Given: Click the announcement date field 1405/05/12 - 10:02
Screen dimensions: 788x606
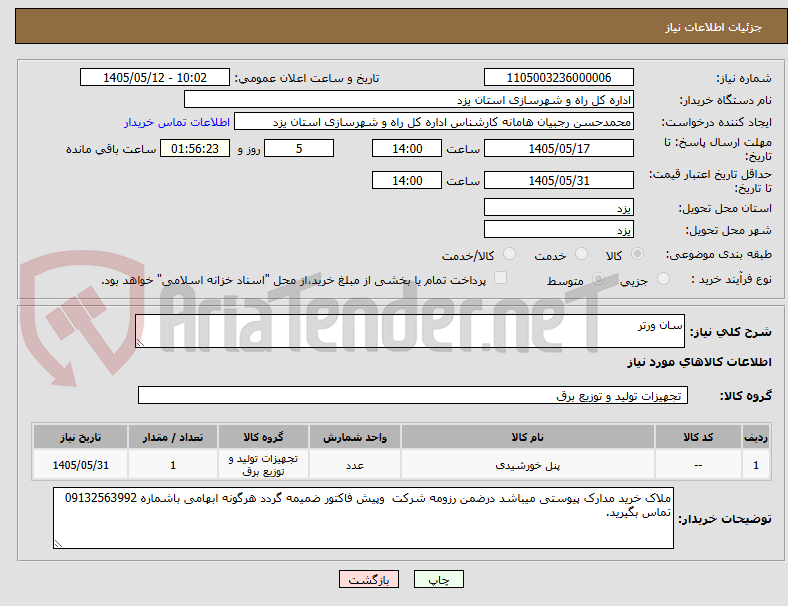Looking at the screenshot, I should [155, 77].
